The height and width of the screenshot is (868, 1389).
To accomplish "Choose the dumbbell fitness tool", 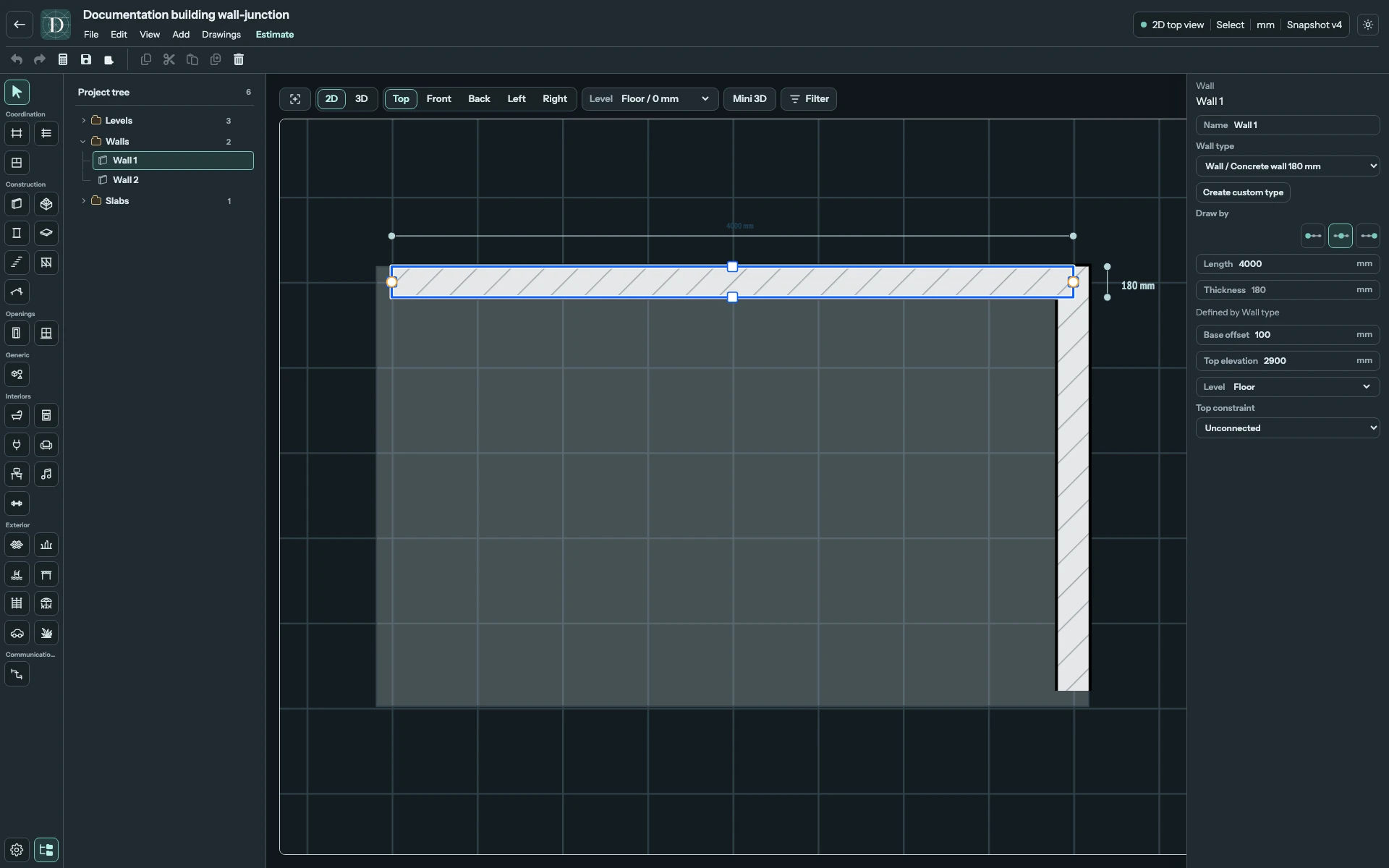I will point(17,503).
